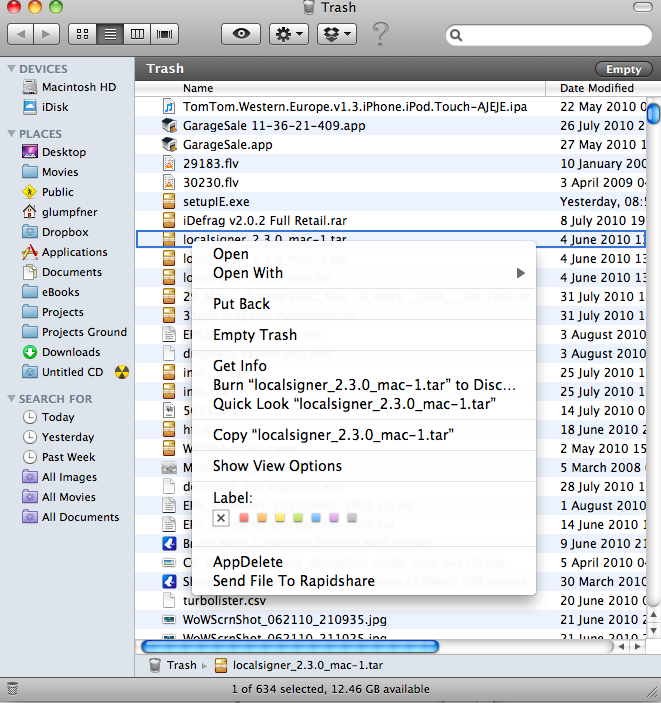Show All Images smart search
Screen dimensions: 661x703
click(x=60, y=477)
